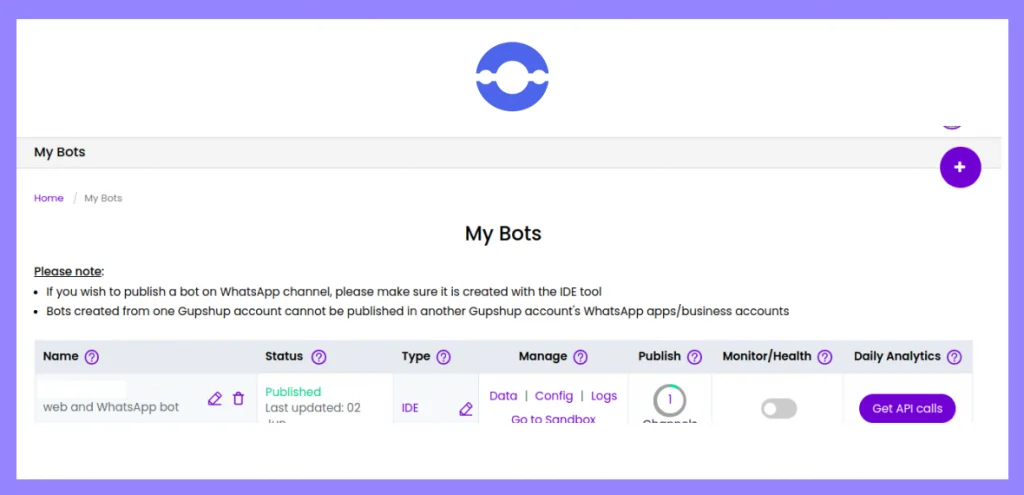Click the 'Please note' underlined text

(x=68, y=271)
